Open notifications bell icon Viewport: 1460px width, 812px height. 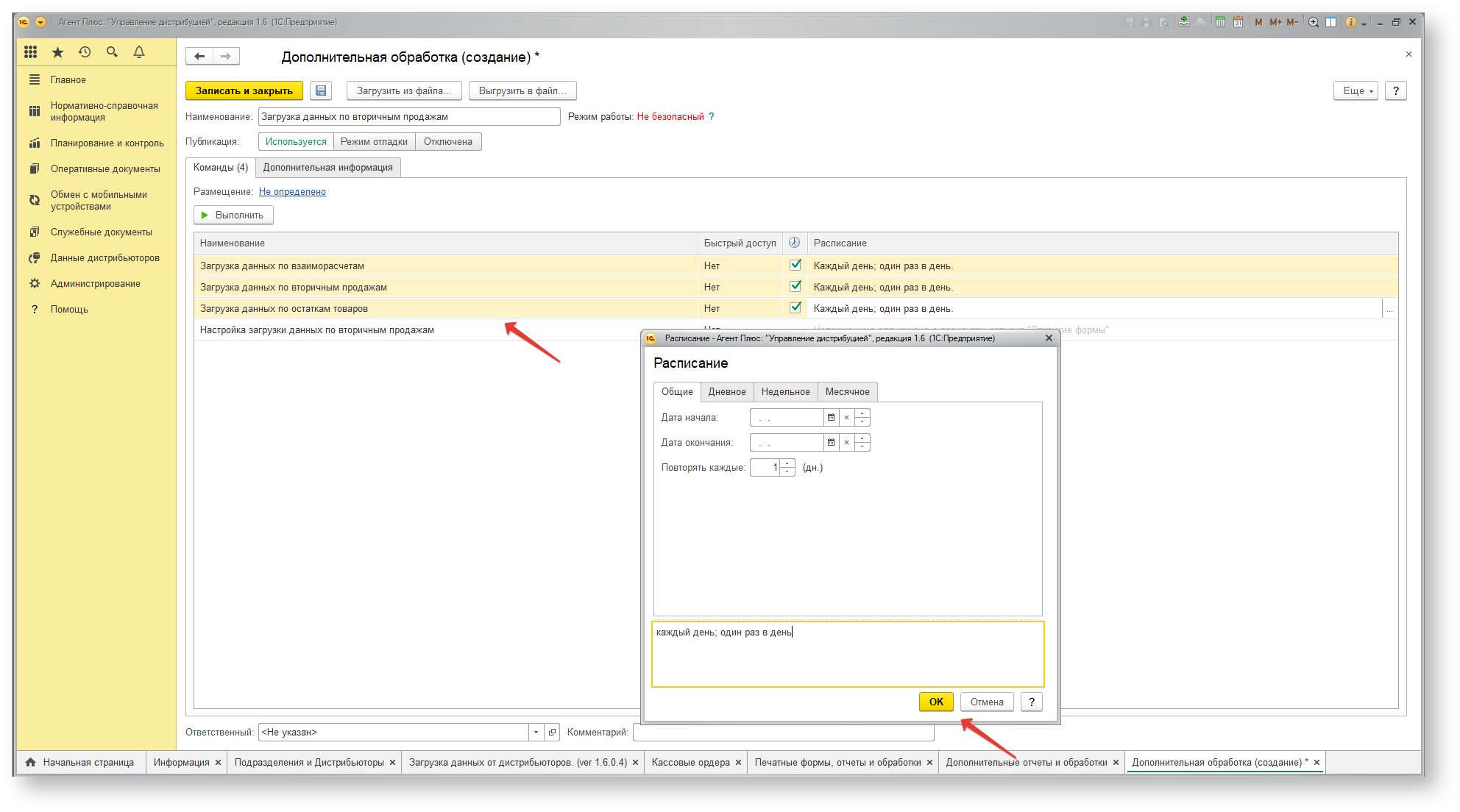pos(139,52)
